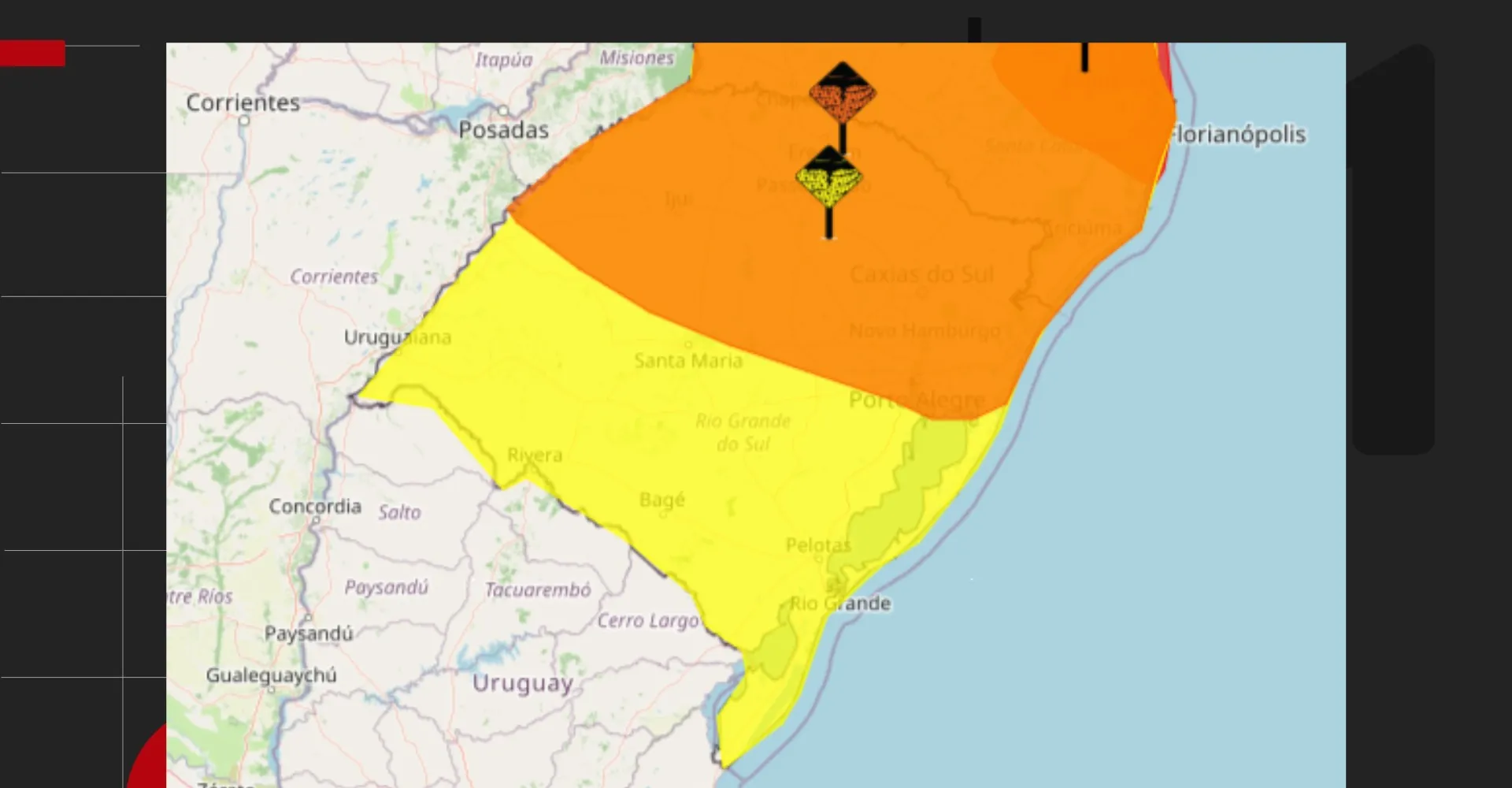The height and width of the screenshot is (788, 1512).
Task: Click the Tacuarembó department label
Action: pos(538,589)
